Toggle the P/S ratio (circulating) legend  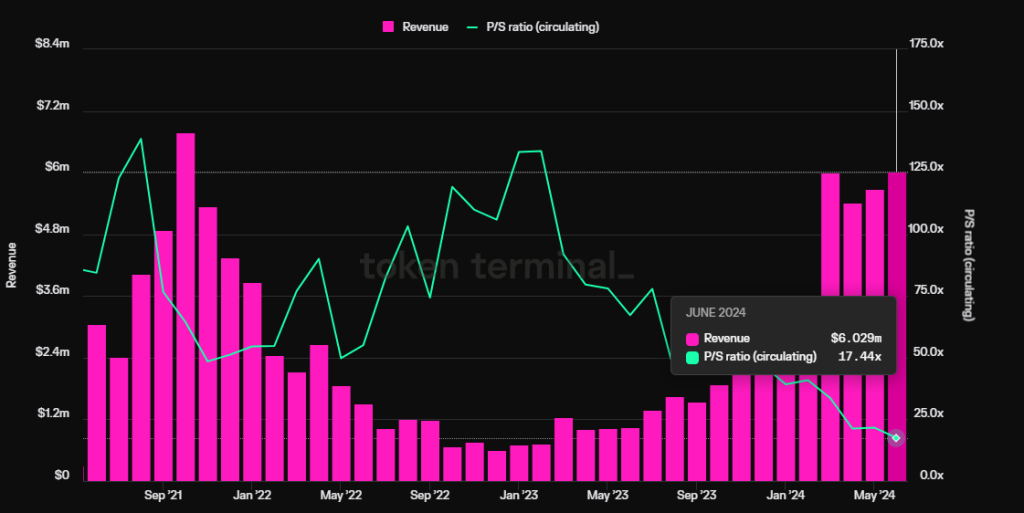coord(533,27)
